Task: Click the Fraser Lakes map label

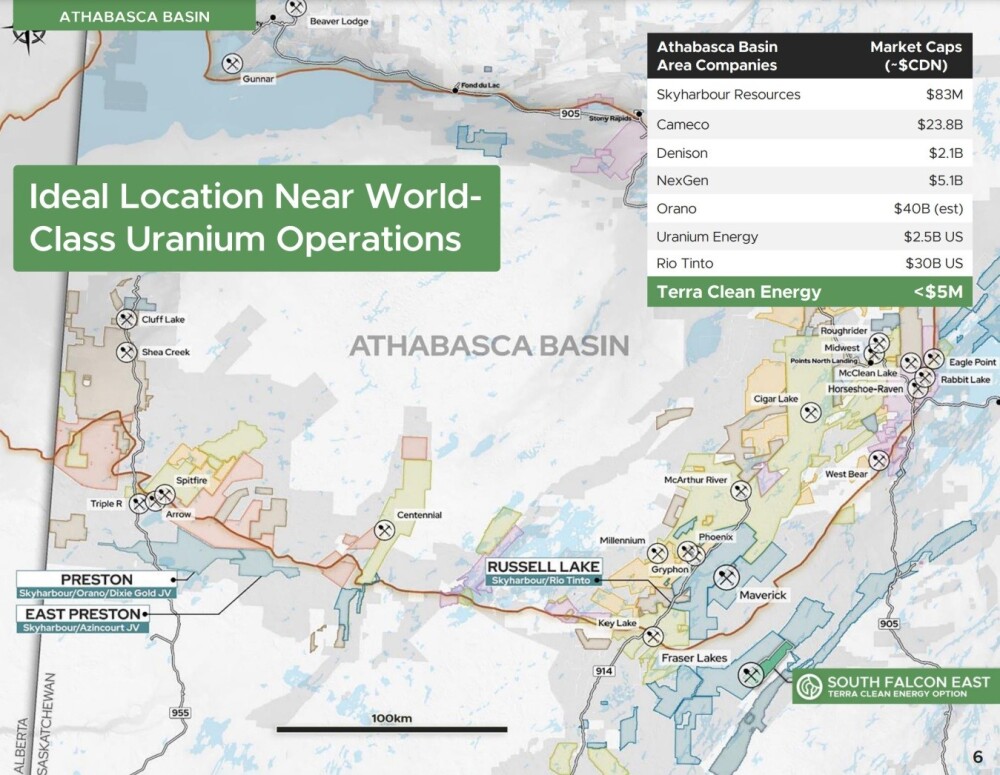Action: [694, 658]
